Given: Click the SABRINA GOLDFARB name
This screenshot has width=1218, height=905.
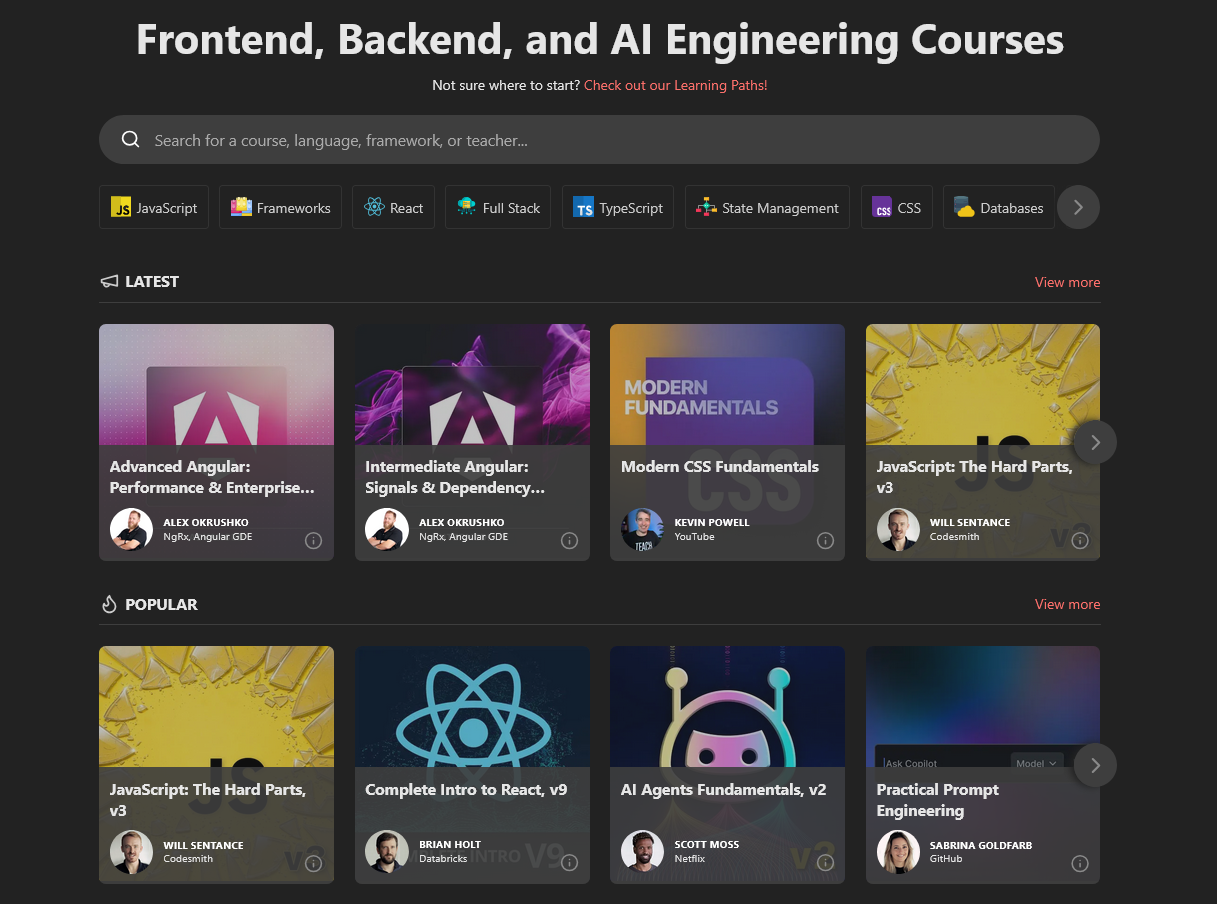Looking at the screenshot, I should click(981, 845).
